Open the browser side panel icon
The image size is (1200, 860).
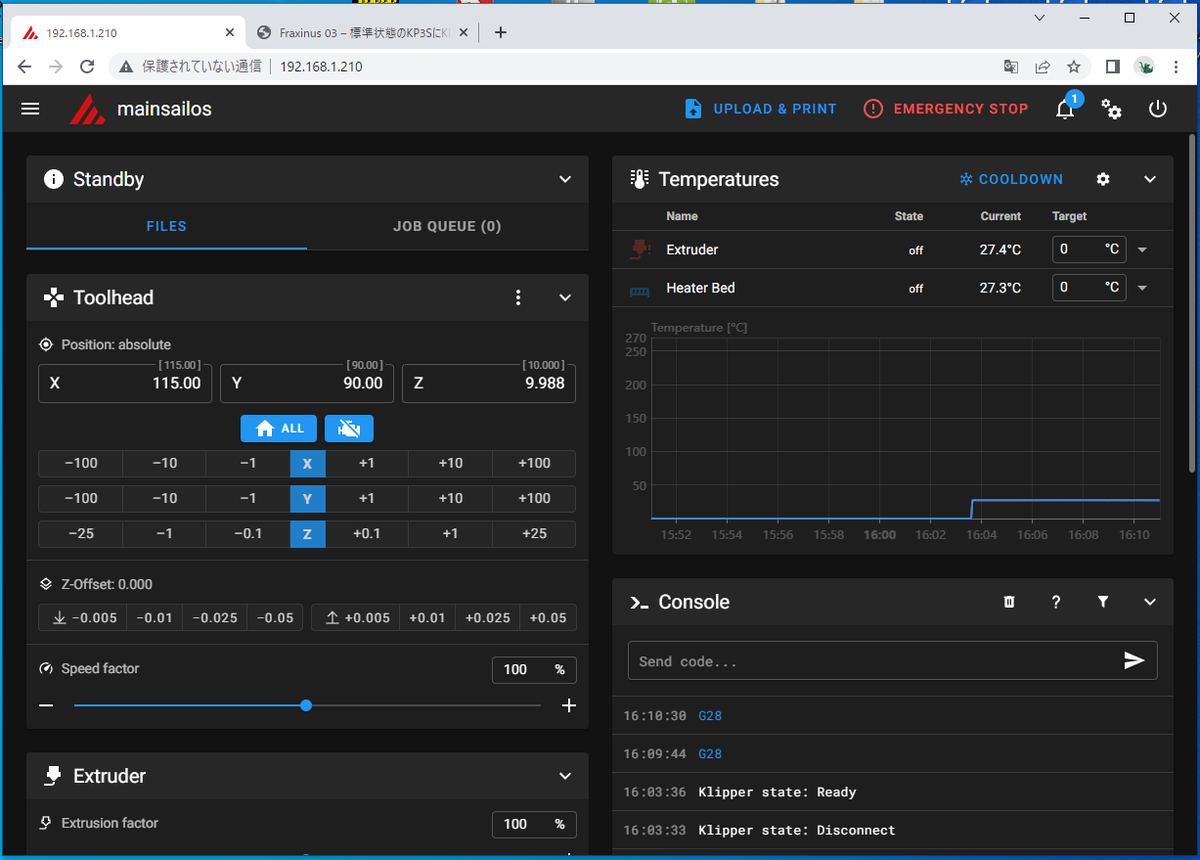(x=1112, y=67)
